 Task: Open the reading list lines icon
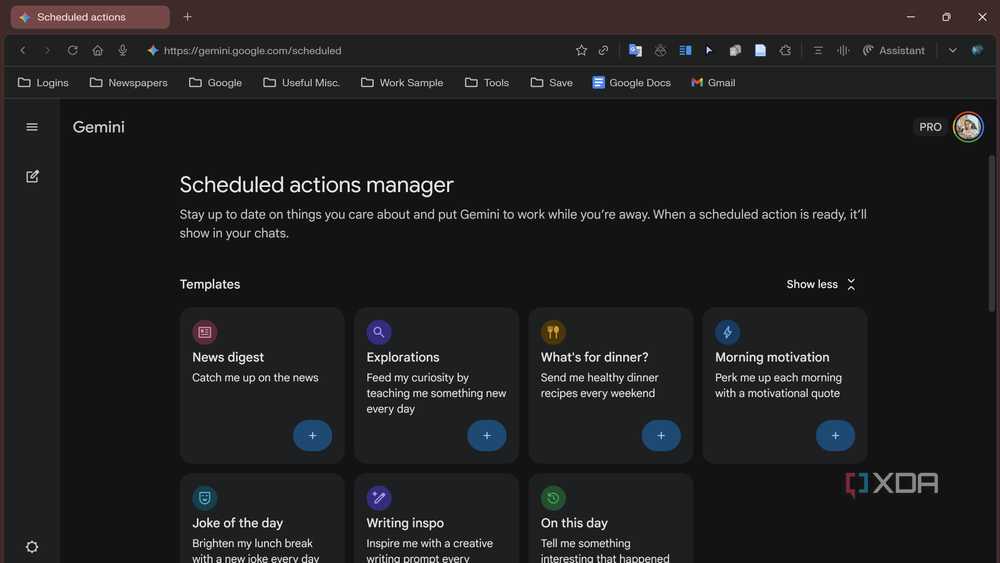click(818, 50)
